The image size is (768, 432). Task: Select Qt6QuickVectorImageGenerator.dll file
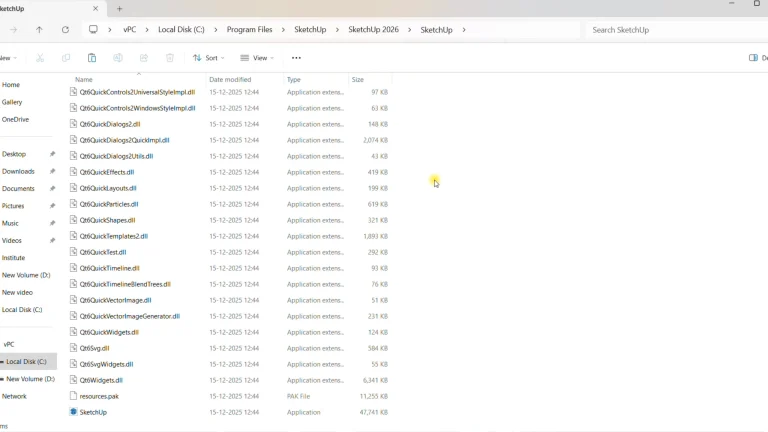coord(130,316)
